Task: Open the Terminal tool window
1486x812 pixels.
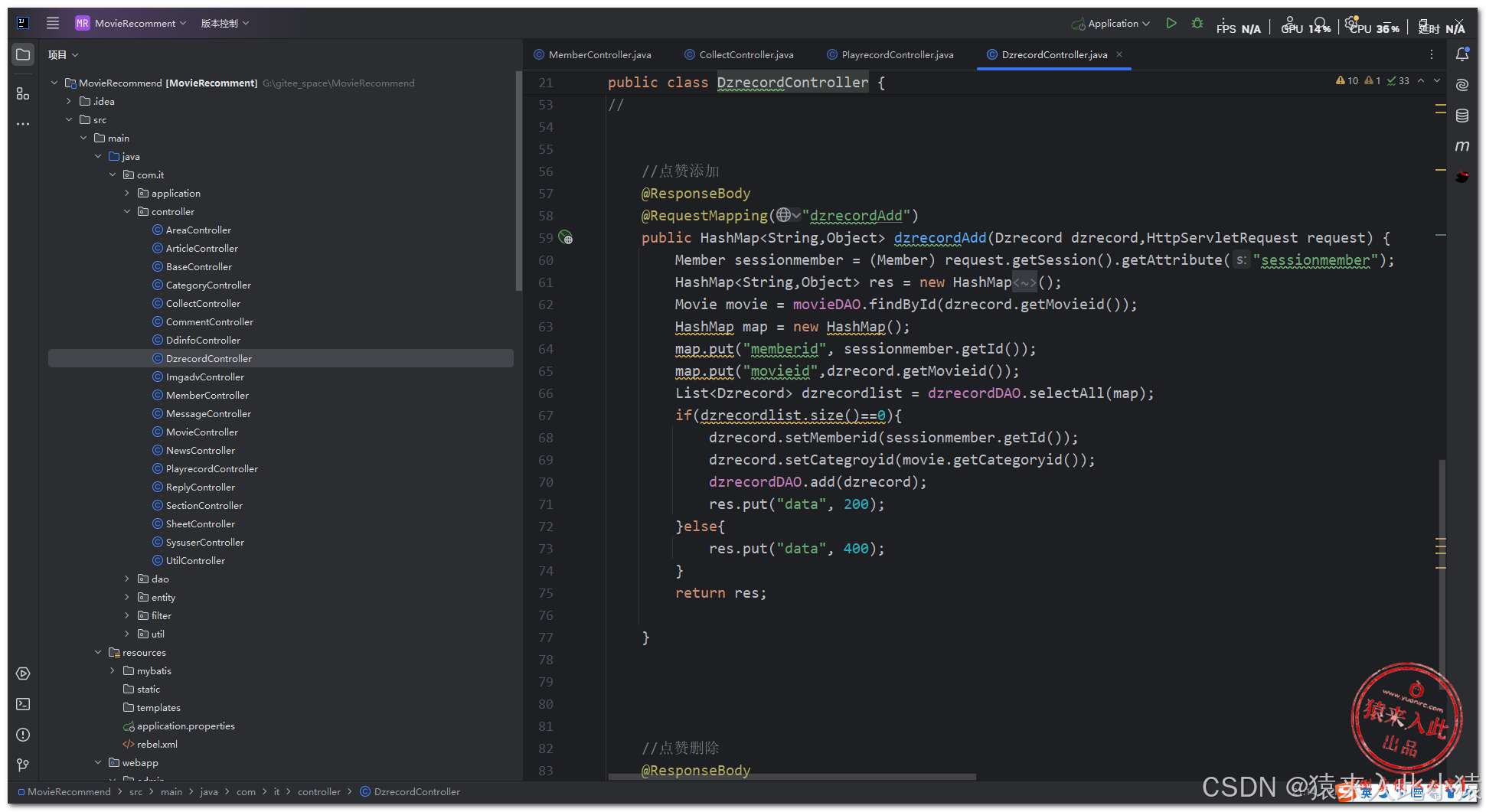Action: coord(23,704)
